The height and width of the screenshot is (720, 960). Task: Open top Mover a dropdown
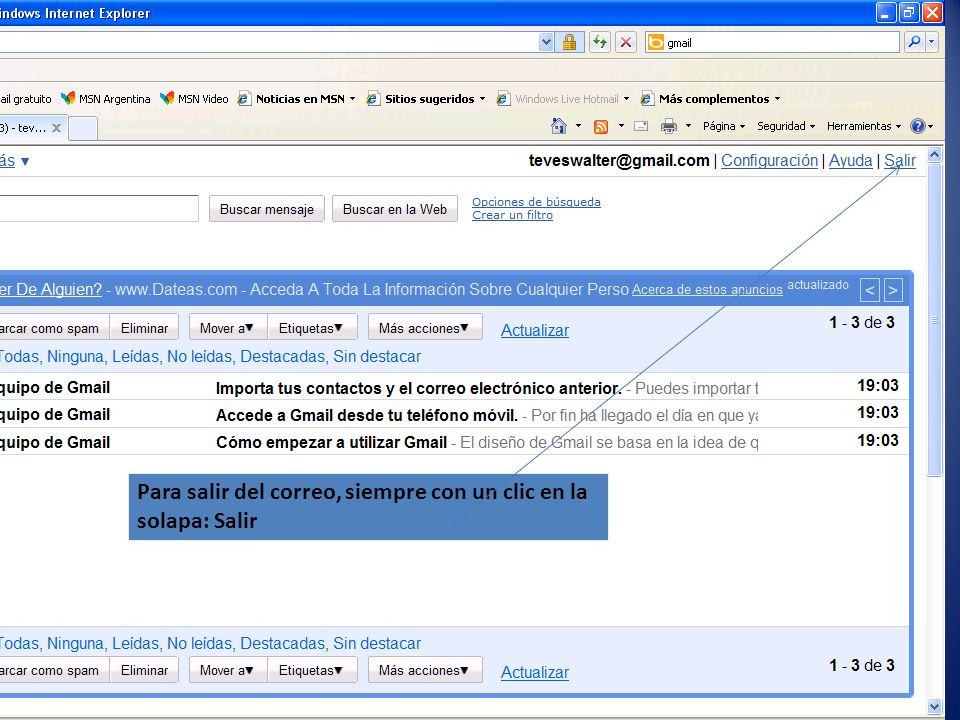(228, 328)
